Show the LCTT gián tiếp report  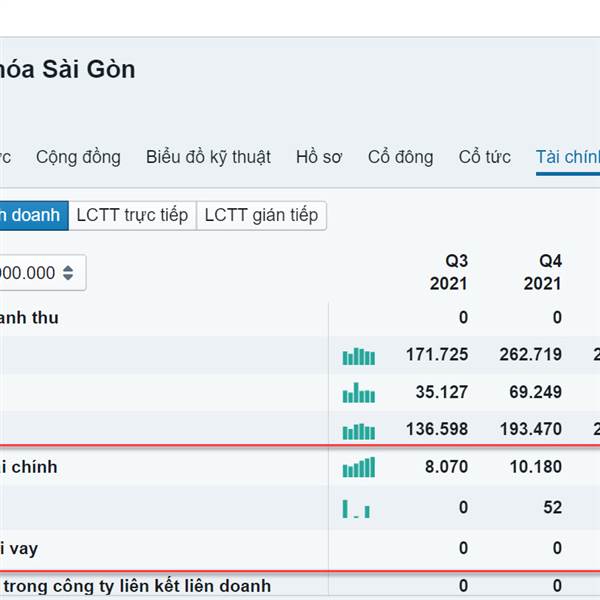click(261, 215)
